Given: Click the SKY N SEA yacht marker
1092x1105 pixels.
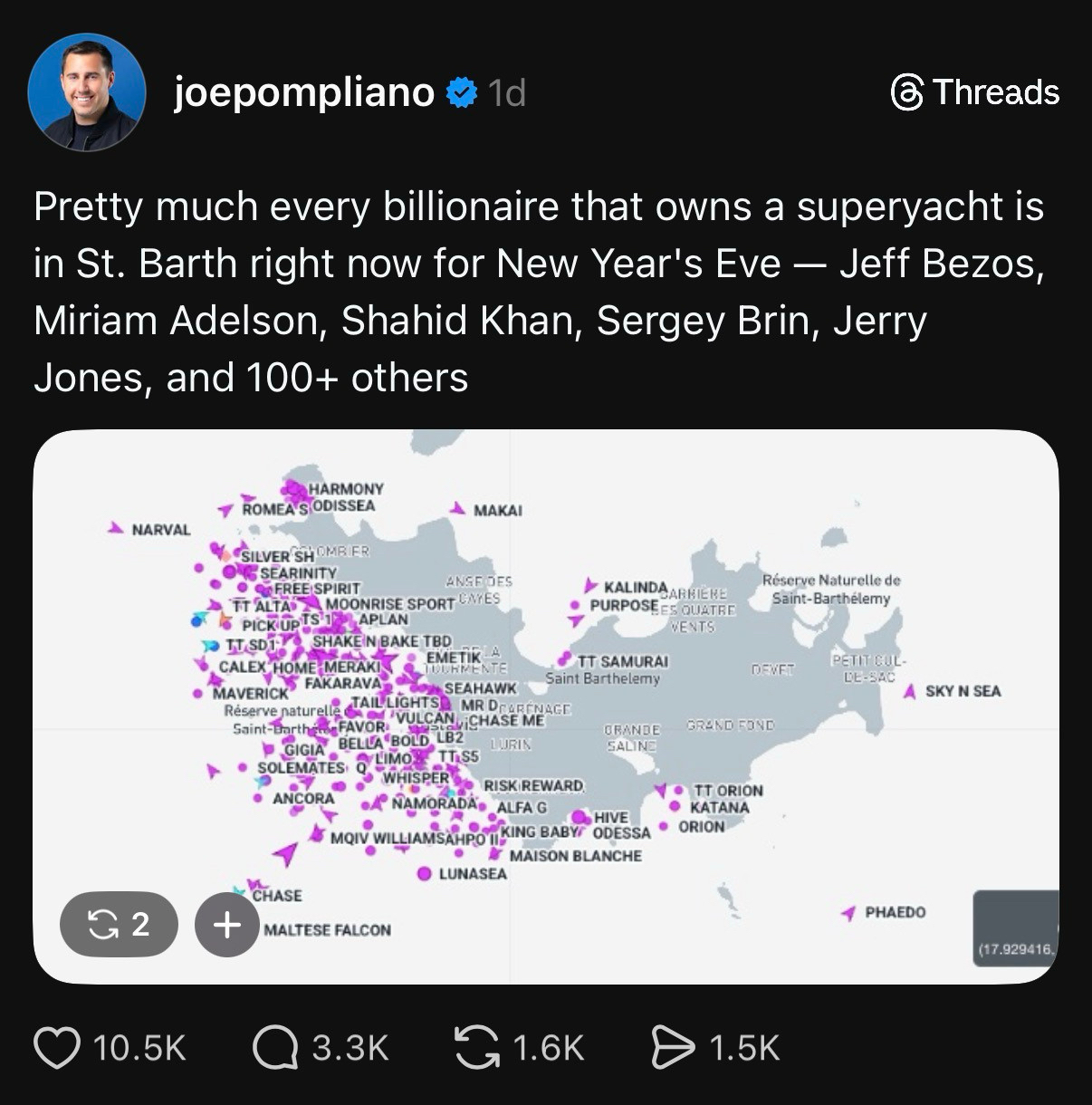Looking at the screenshot, I should (911, 691).
